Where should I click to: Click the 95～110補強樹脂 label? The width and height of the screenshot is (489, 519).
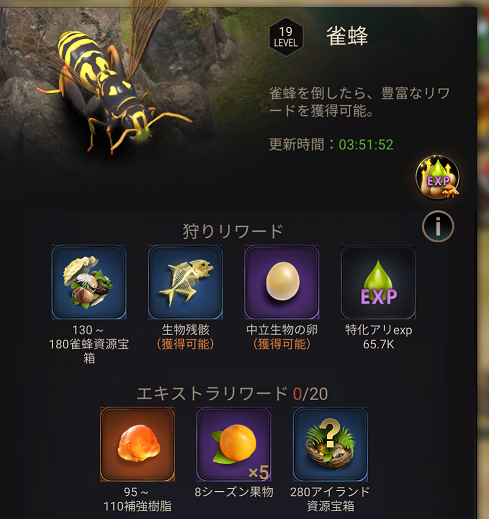click(x=137, y=499)
